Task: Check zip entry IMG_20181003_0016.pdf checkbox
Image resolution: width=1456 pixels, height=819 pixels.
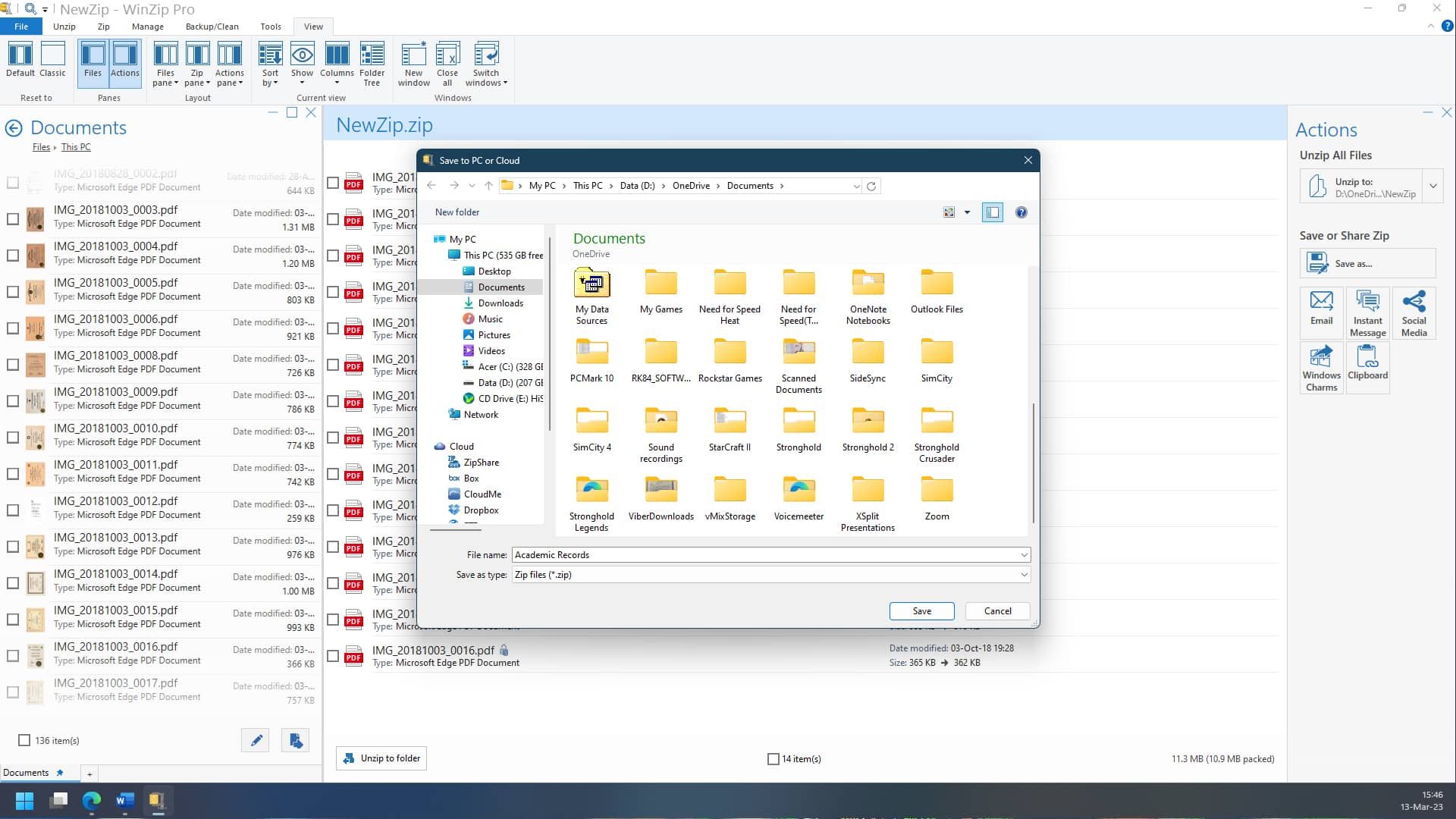Action: point(333,656)
